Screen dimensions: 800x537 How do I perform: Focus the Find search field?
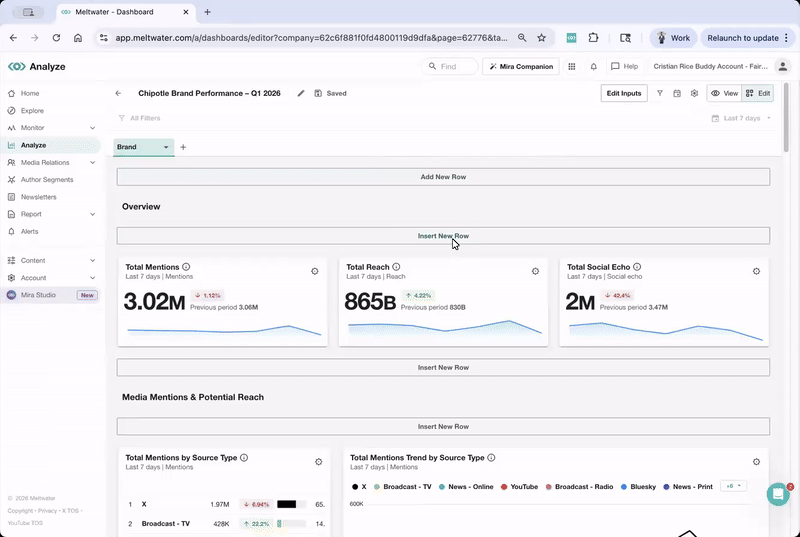pos(449,66)
